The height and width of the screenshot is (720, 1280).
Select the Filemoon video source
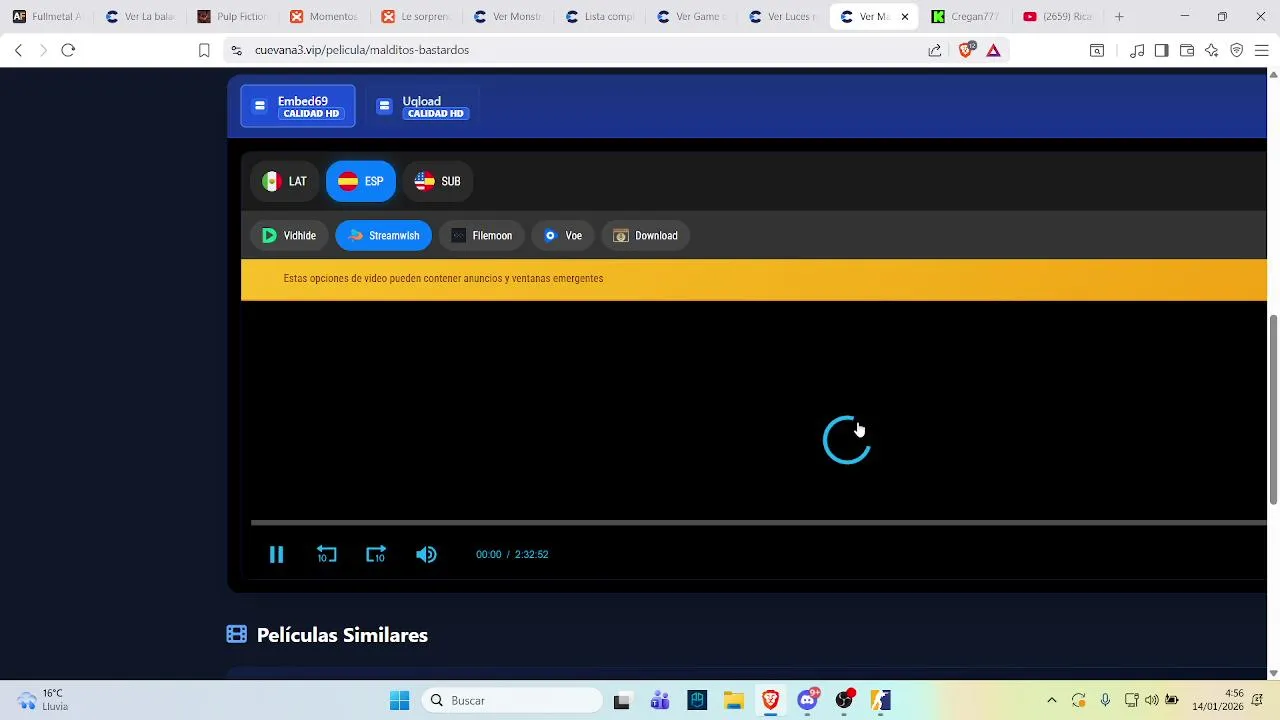coord(481,236)
